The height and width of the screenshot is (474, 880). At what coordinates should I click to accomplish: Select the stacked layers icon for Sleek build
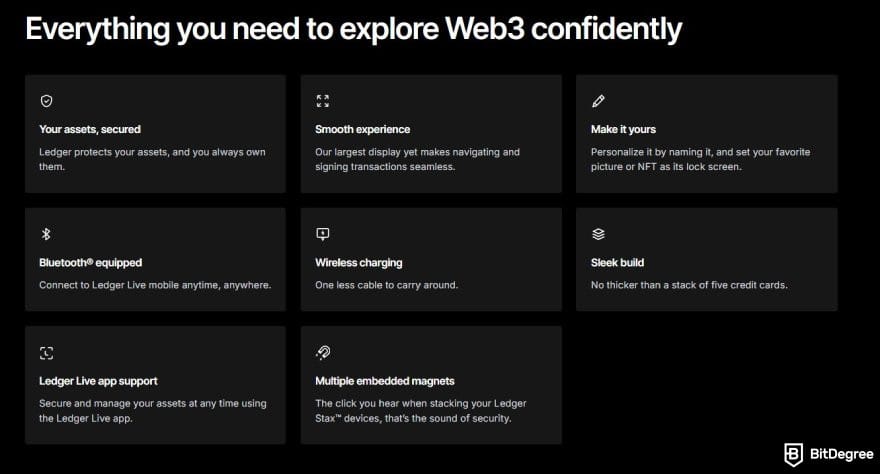[x=598, y=234]
